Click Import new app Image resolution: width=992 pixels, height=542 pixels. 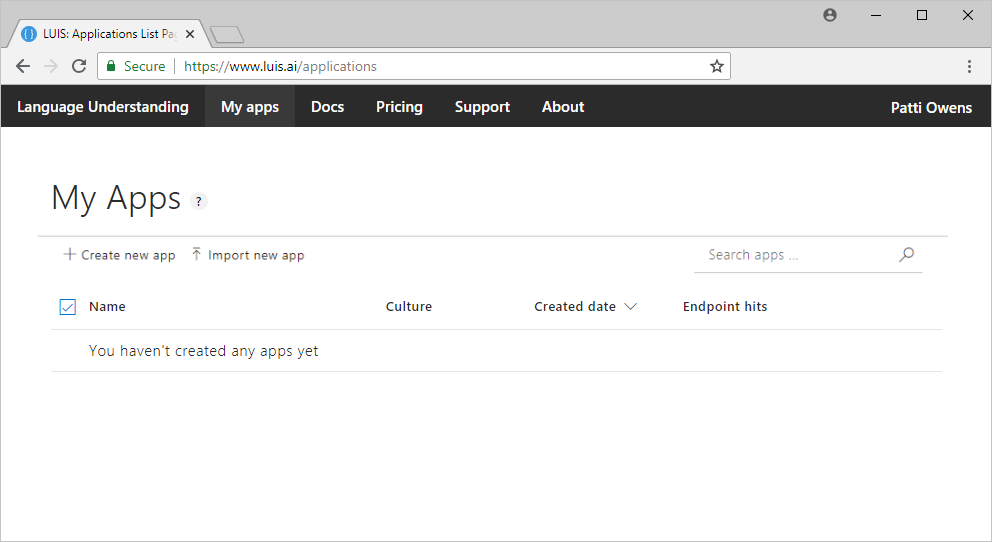point(247,255)
